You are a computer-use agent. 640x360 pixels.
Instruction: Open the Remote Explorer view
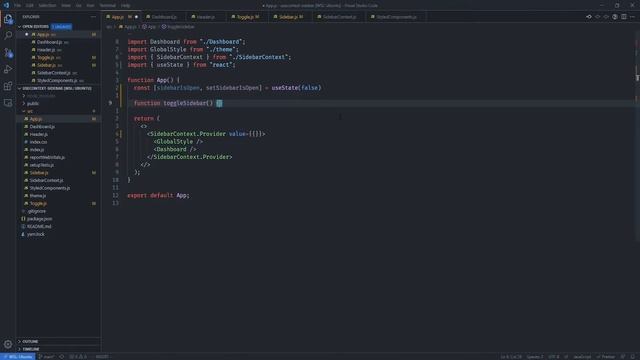tap(8, 103)
